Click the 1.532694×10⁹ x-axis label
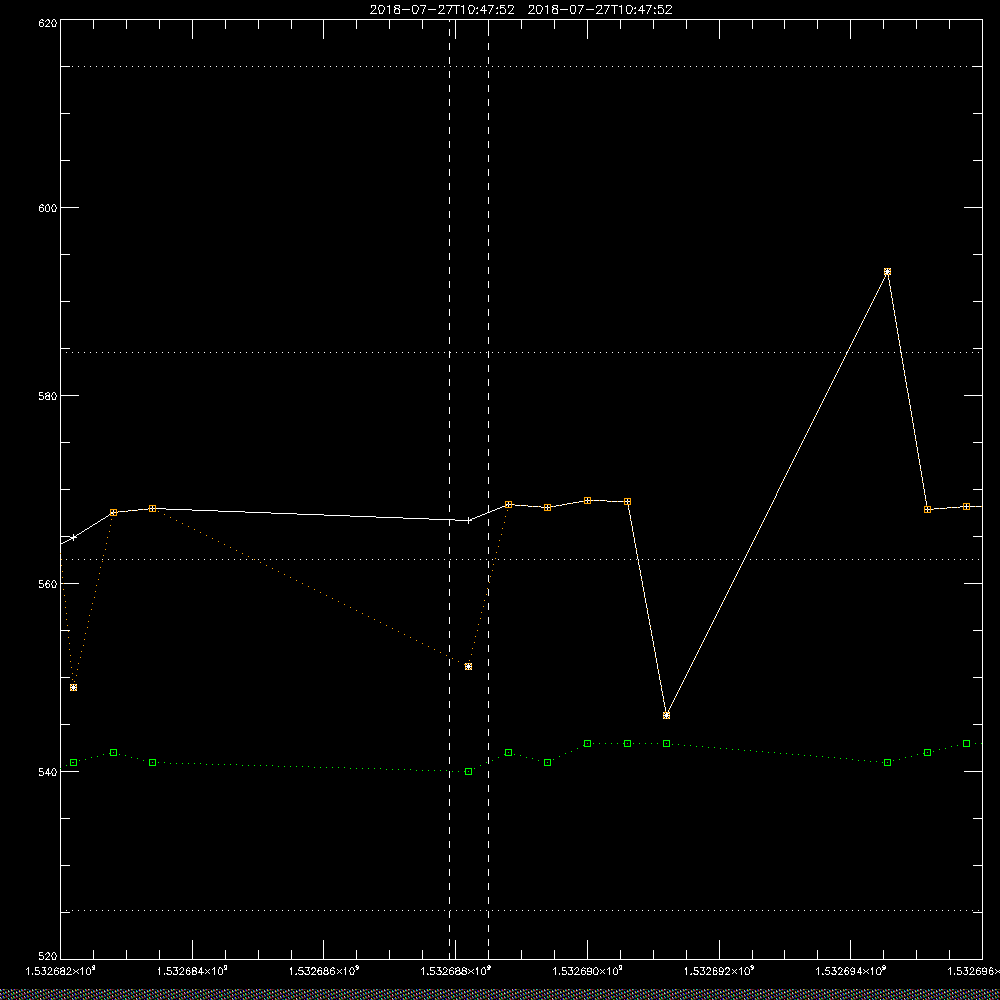This screenshot has width=1000, height=1000. tap(851, 971)
